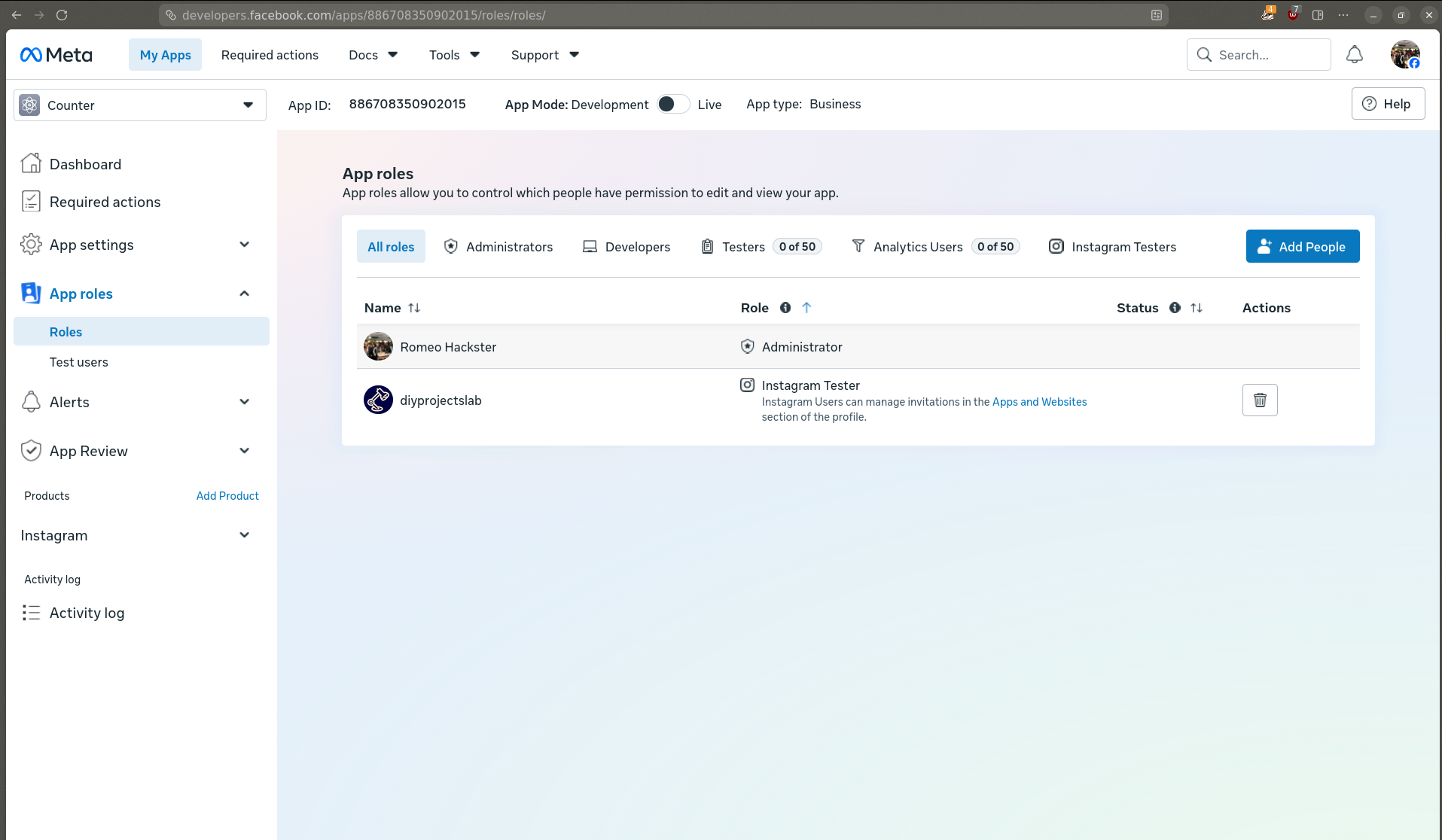
Task: Open My Apps
Action: click(165, 55)
